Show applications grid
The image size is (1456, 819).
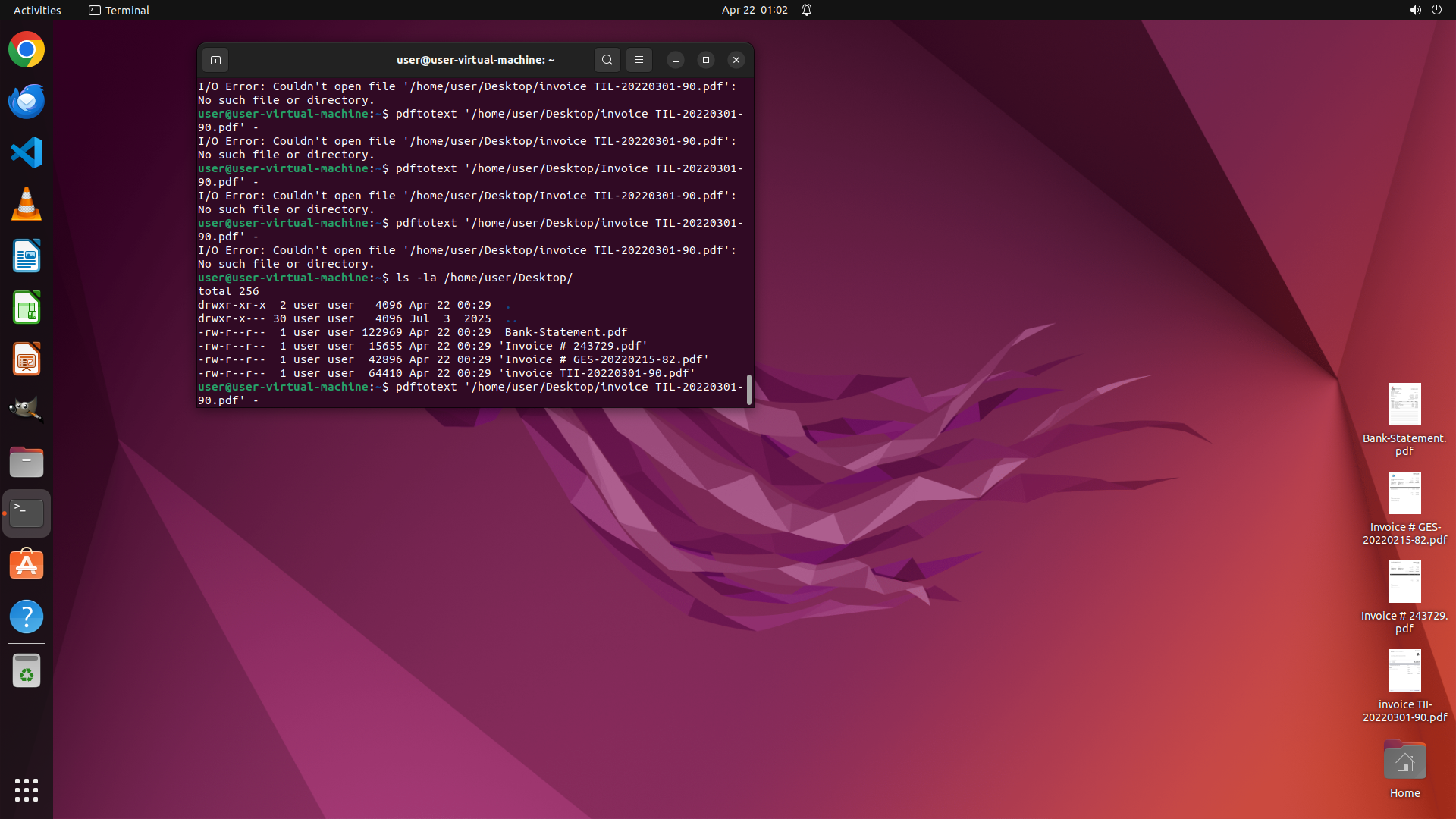(x=27, y=789)
